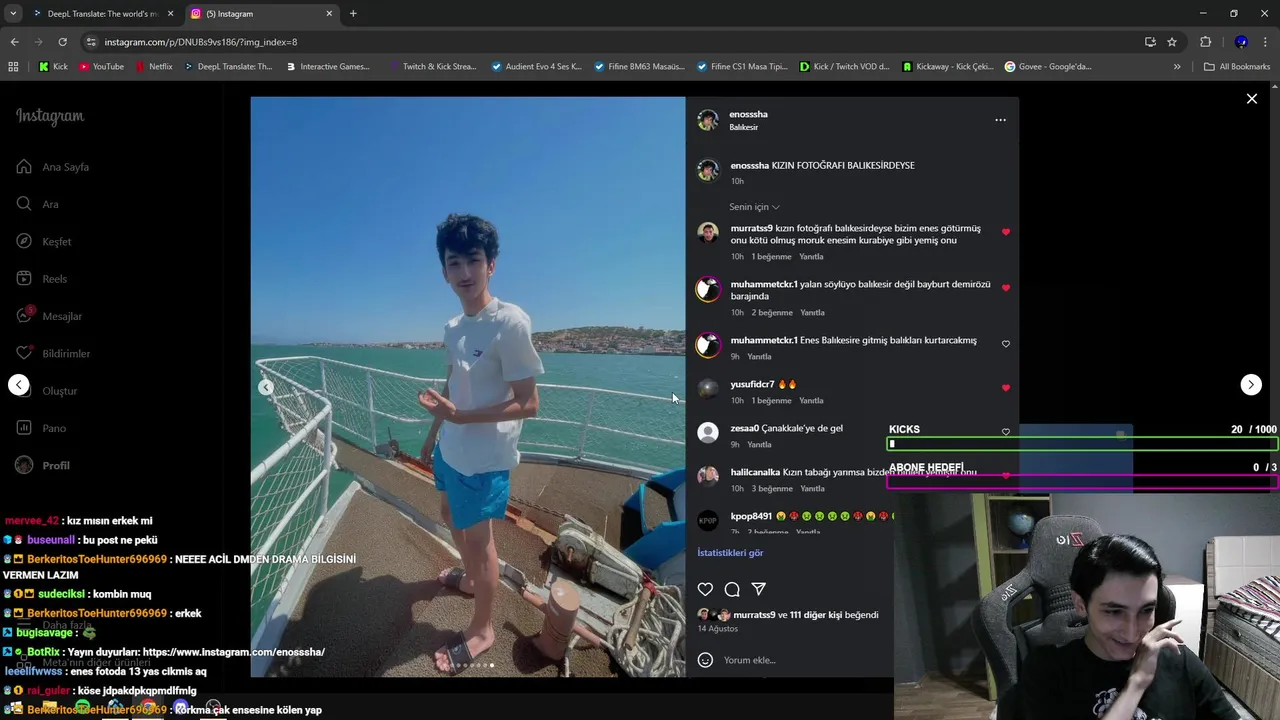This screenshot has width=1280, height=720.
Task: Open Kickaway bookmark
Action: click(947, 67)
